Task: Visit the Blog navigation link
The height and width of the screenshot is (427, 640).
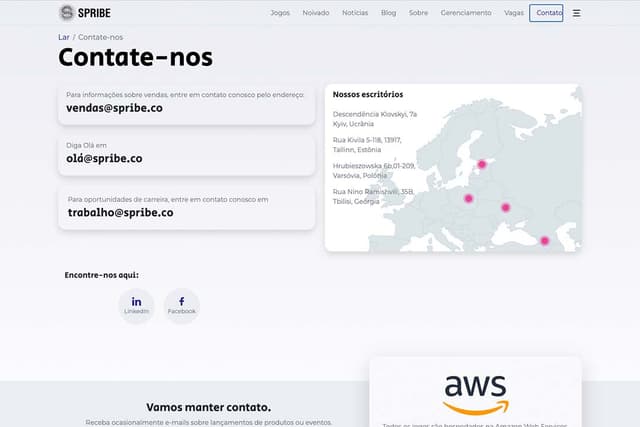Action: [x=389, y=13]
